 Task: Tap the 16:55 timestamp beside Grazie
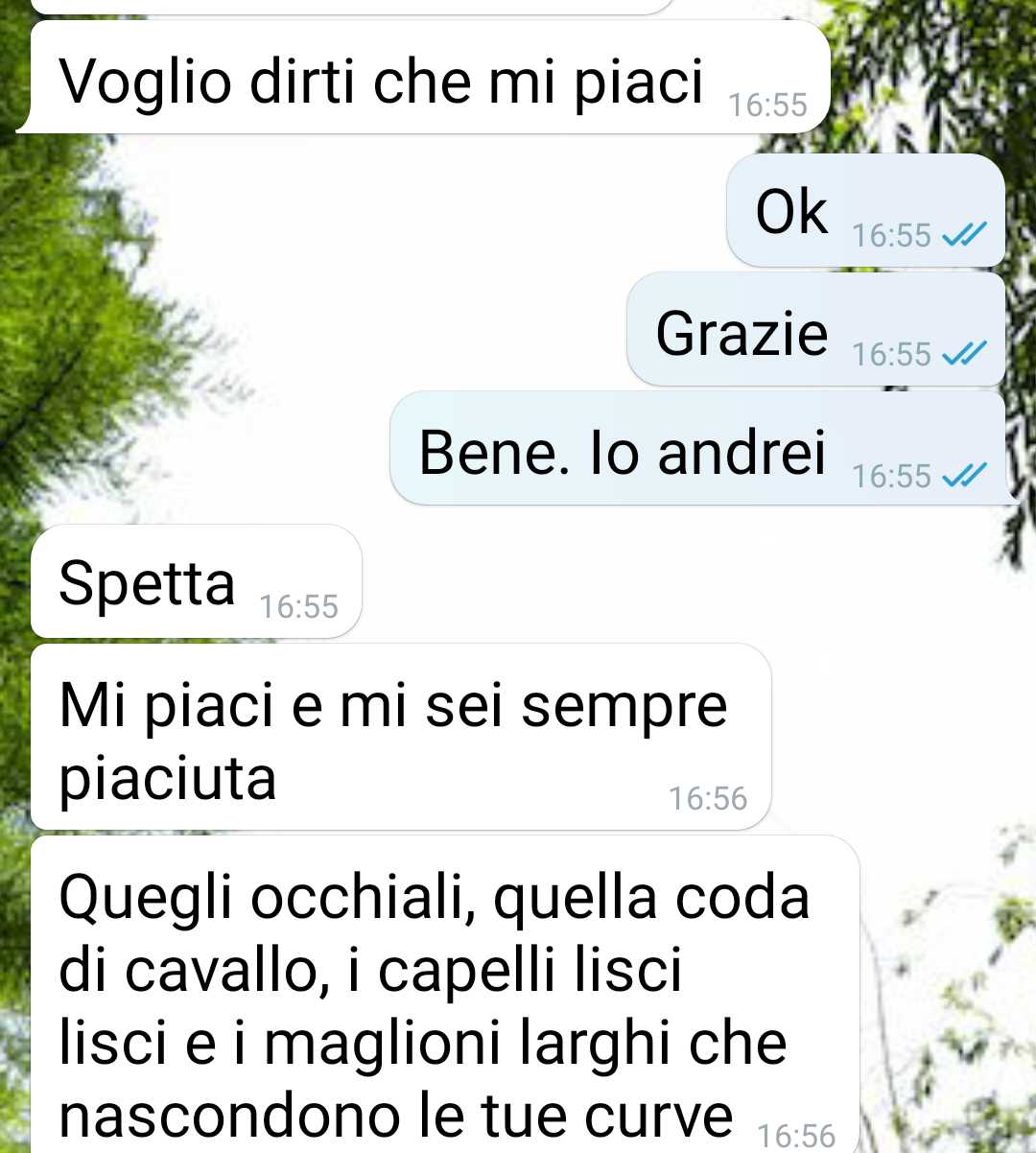coord(891,355)
